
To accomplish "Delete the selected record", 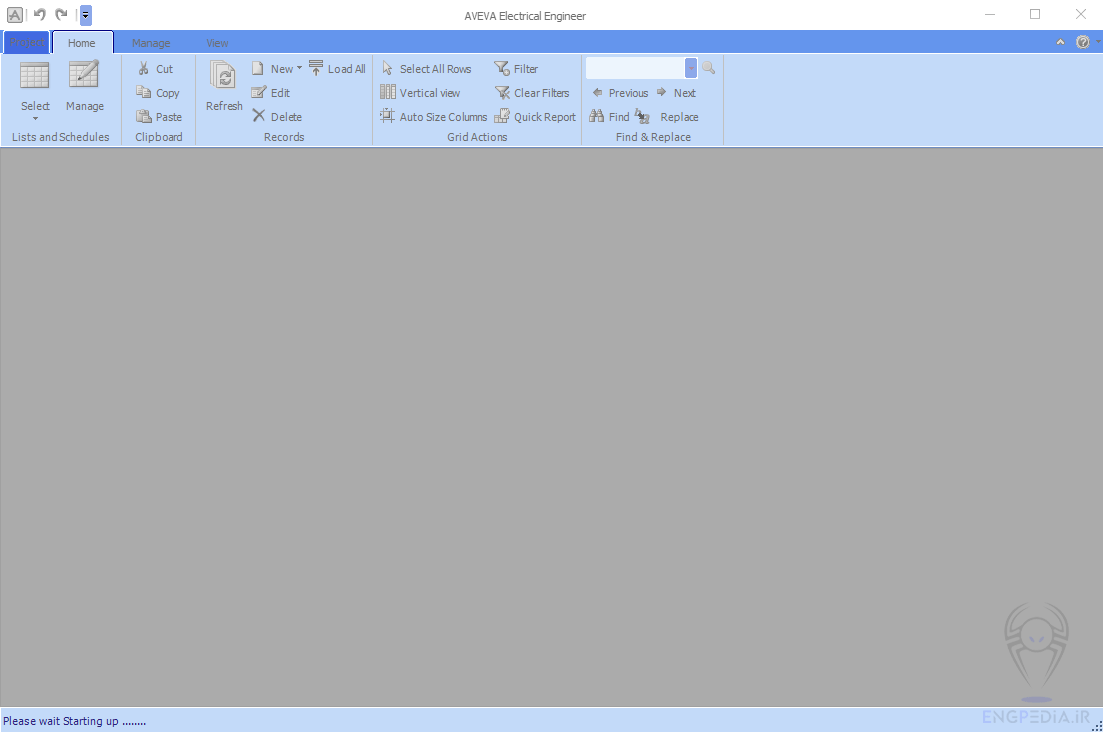I will (x=277, y=116).
